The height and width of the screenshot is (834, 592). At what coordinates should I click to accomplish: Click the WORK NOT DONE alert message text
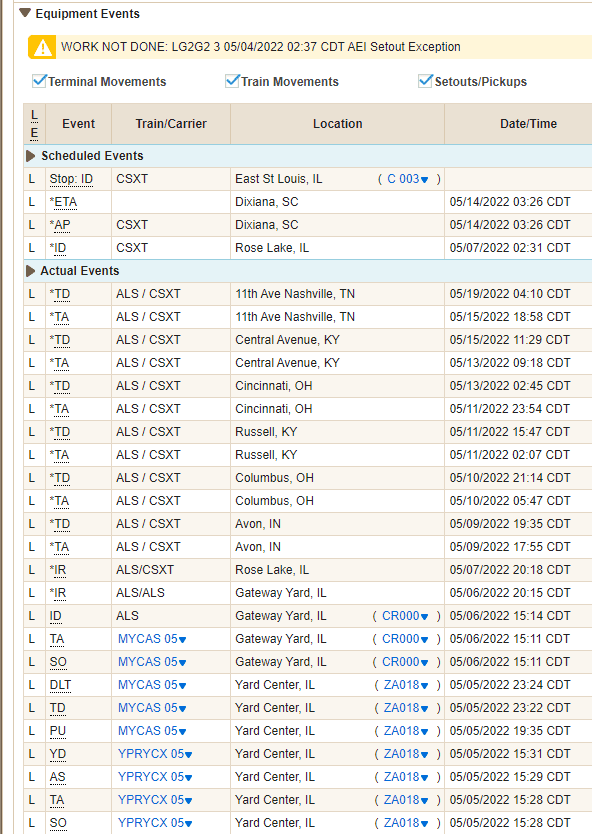(261, 47)
